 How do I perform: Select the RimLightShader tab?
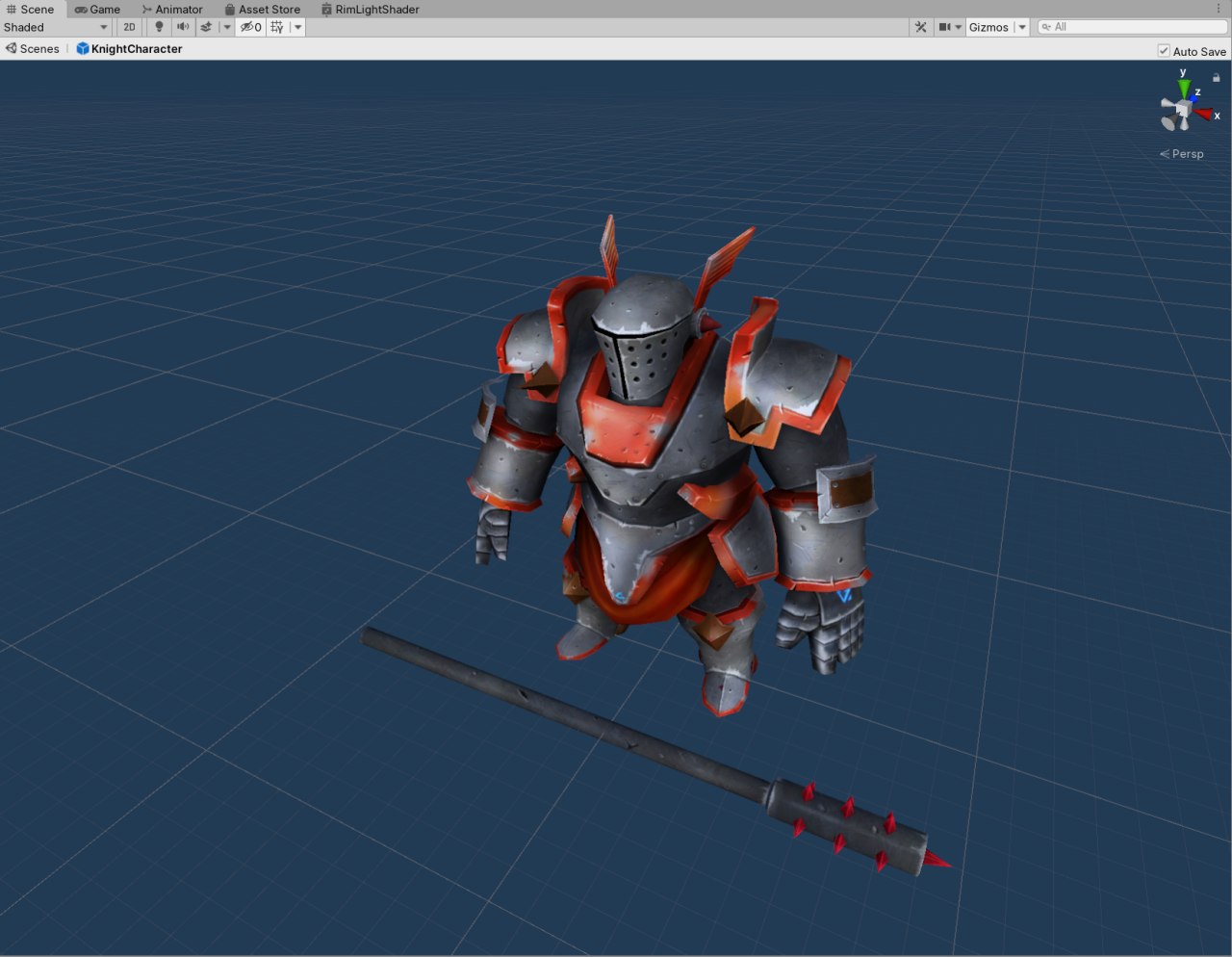point(371,9)
